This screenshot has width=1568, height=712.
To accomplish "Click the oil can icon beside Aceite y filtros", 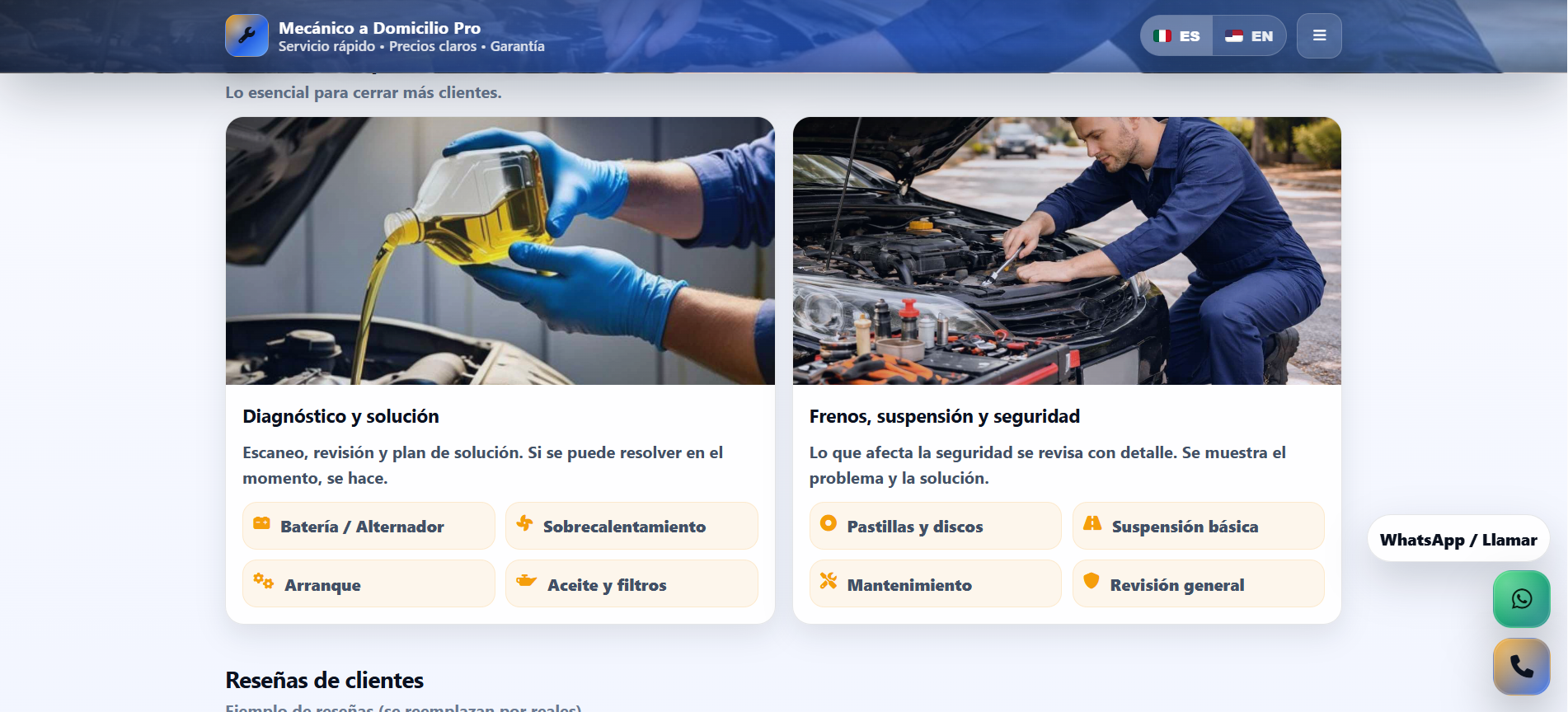I will 526,581.
